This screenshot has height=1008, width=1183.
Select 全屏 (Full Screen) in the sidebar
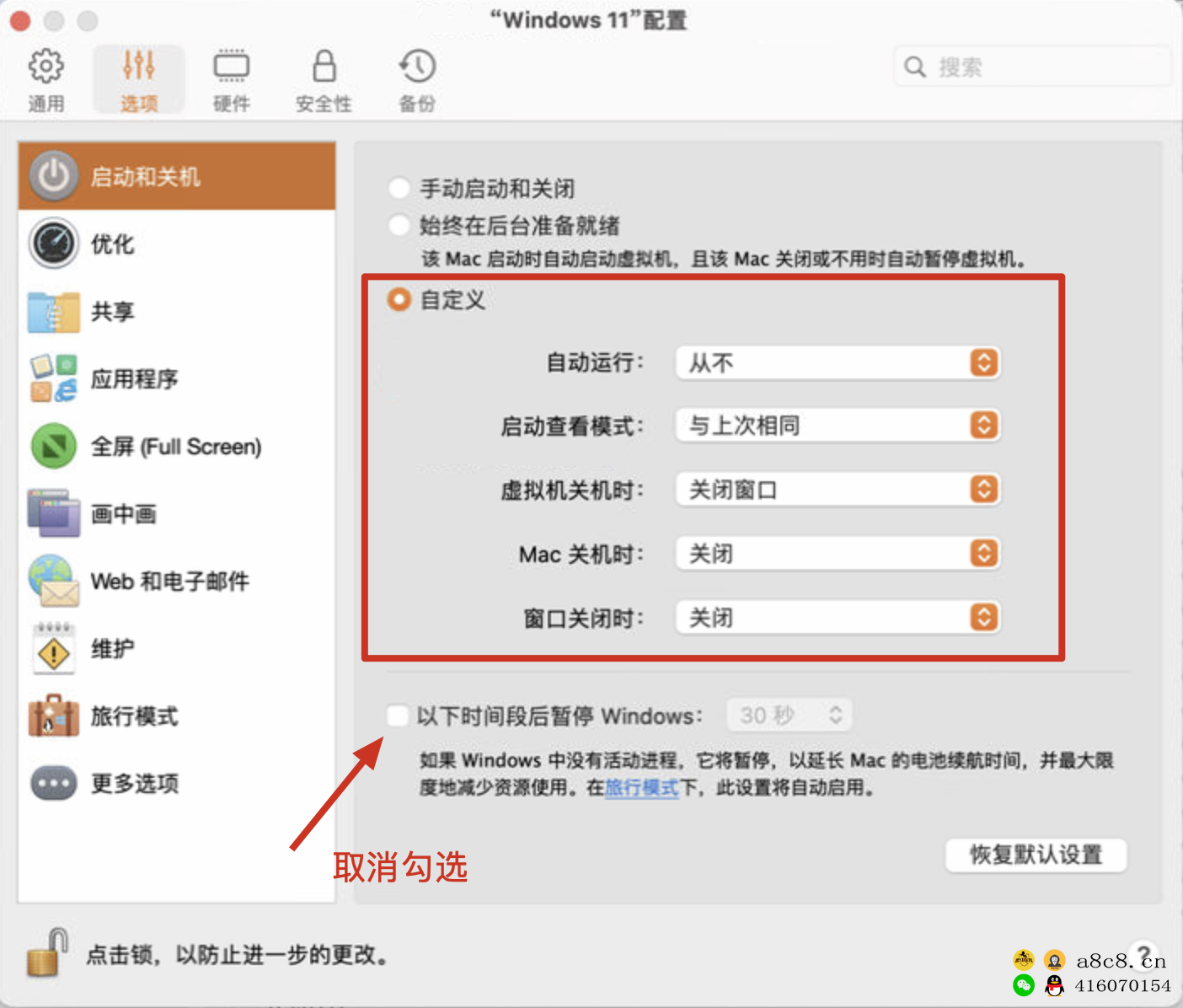click(176, 447)
